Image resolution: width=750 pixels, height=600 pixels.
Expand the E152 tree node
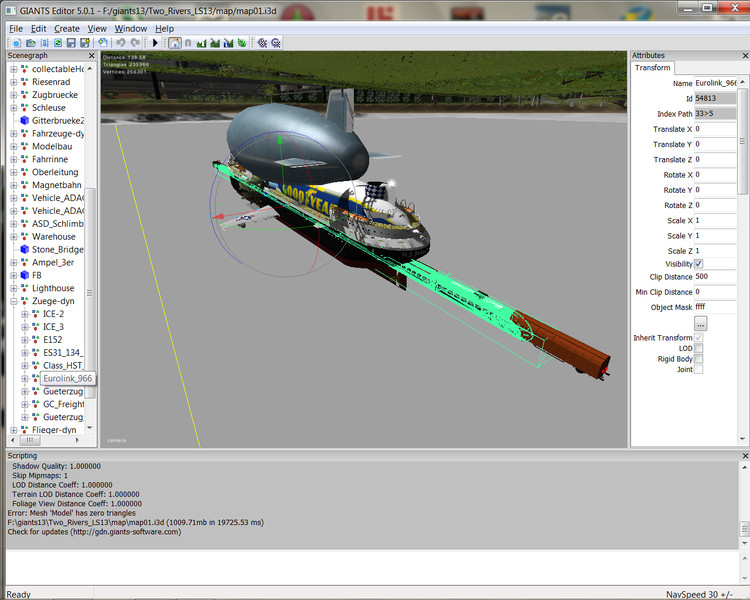pyautogui.click(x=24, y=340)
